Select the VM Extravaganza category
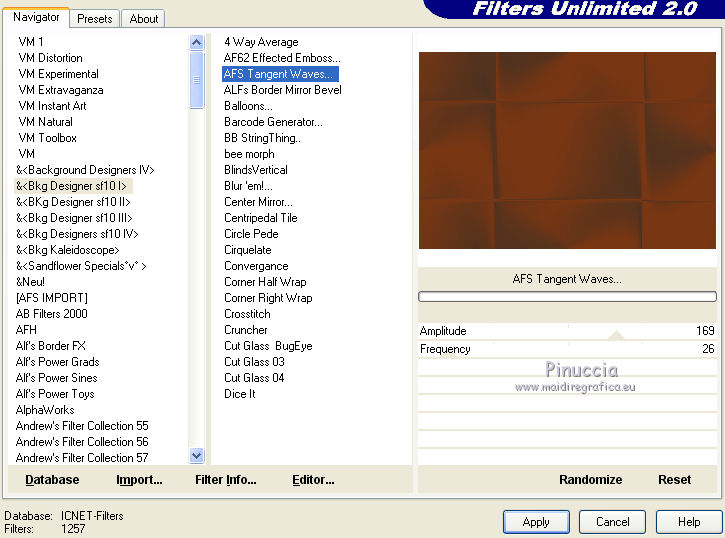725x538 pixels. 61,90
